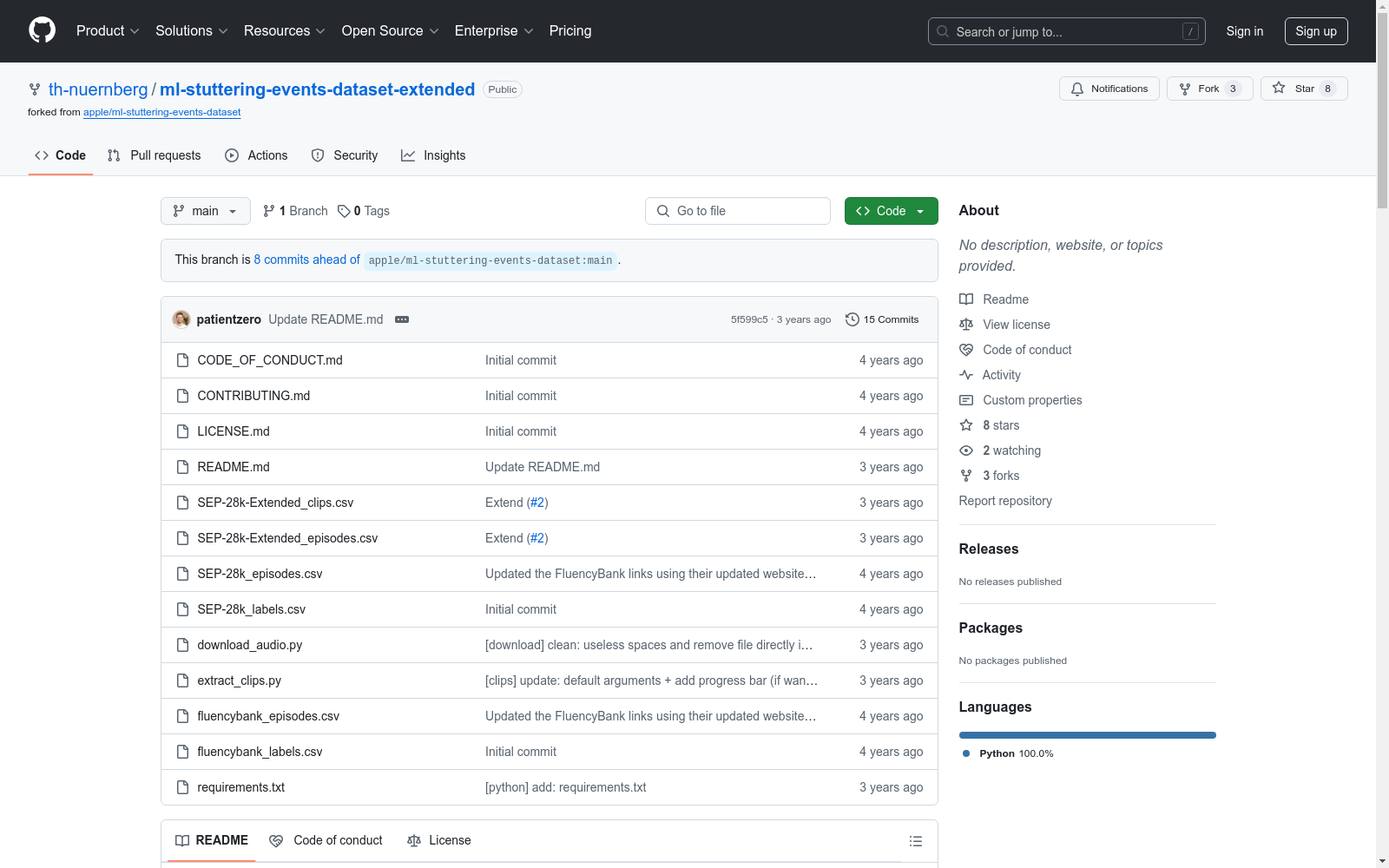Click the Star icon button
Image resolution: width=1389 pixels, height=868 pixels.
tap(1304, 89)
